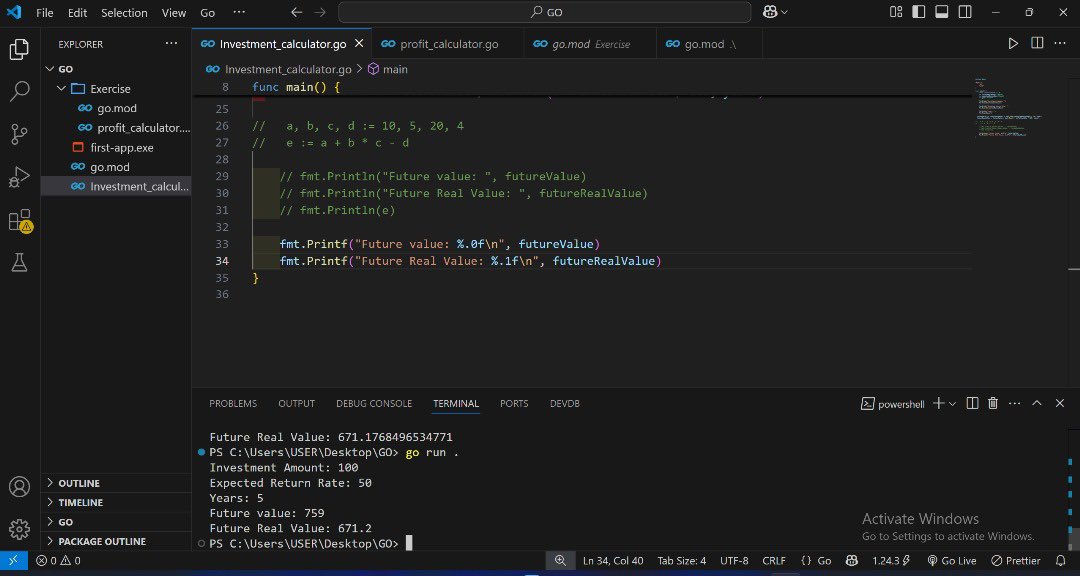
Task: Open the Run and Debug view
Action: (19, 178)
